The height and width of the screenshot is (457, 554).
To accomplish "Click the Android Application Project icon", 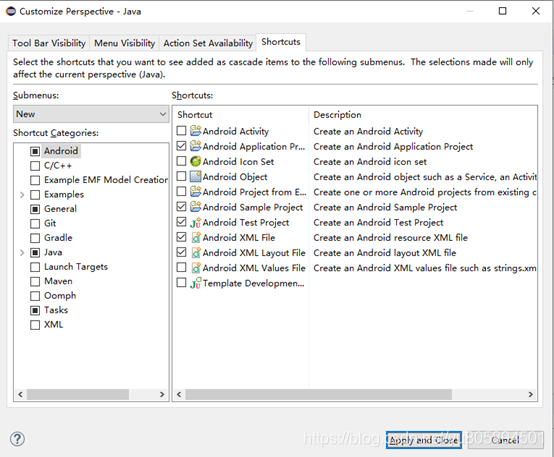I will (195, 146).
